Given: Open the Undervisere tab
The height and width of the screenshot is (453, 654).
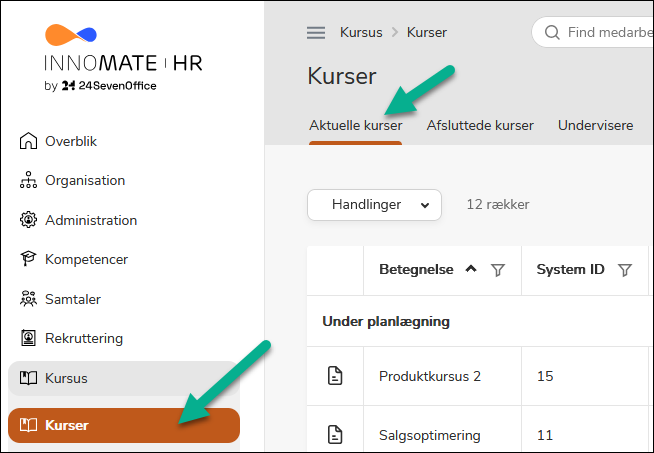Looking at the screenshot, I should (595, 126).
